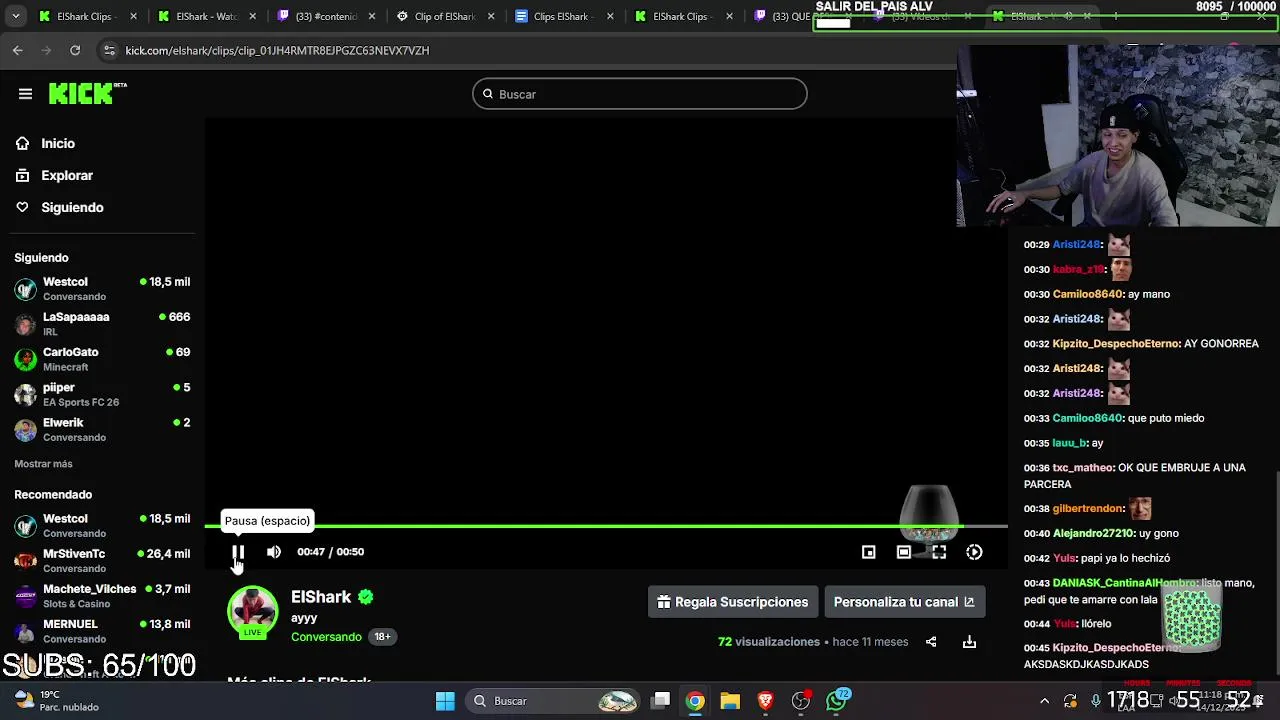Click the Conversando category link
The width and height of the screenshot is (1280, 720).
click(326, 637)
